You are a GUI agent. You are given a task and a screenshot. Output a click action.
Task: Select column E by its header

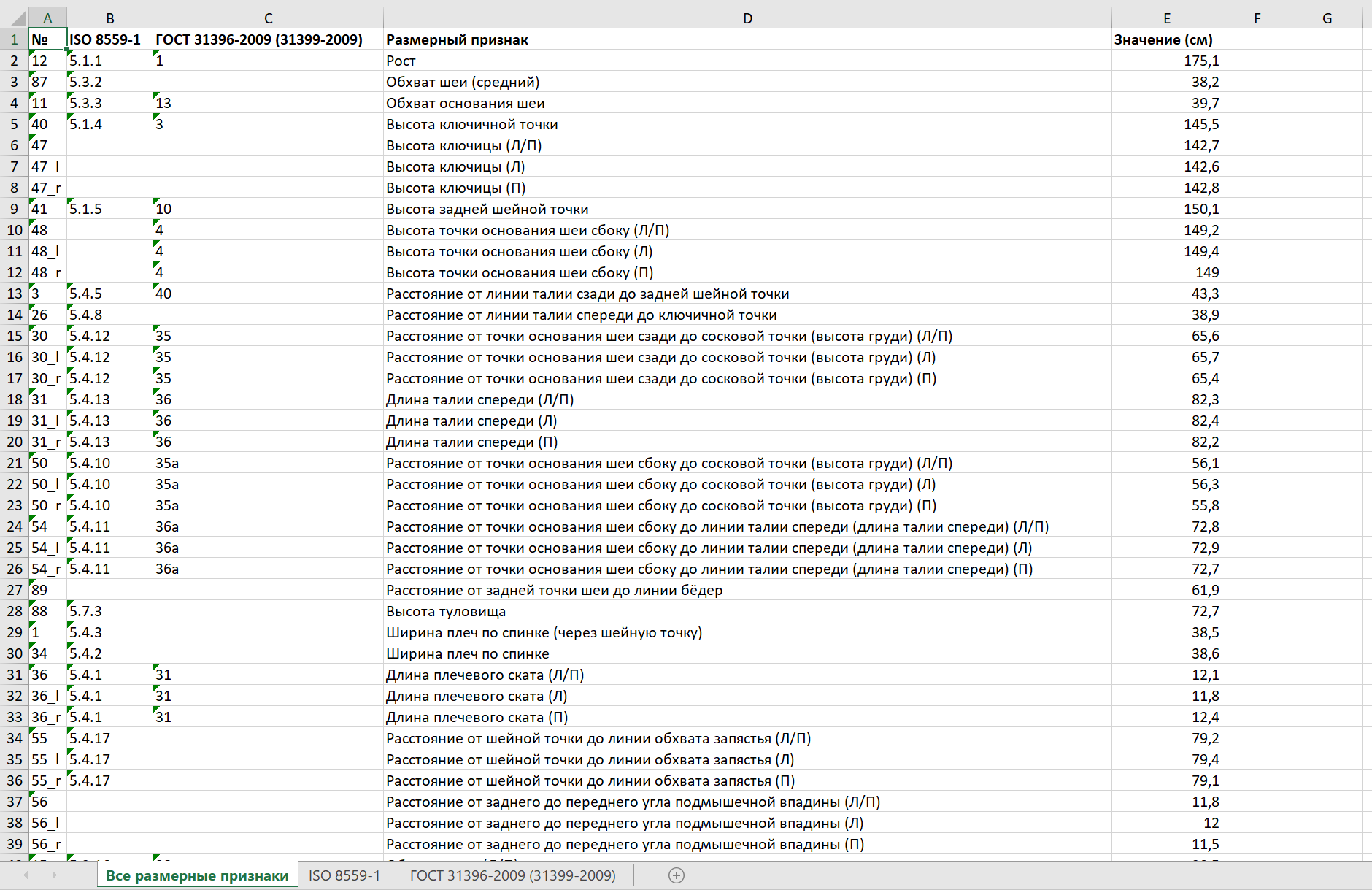point(1167,17)
